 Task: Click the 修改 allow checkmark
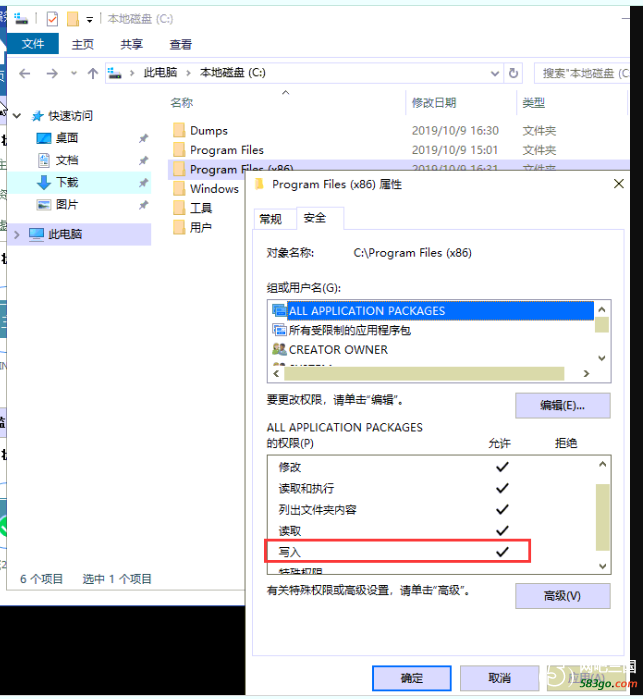tap(502, 467)
